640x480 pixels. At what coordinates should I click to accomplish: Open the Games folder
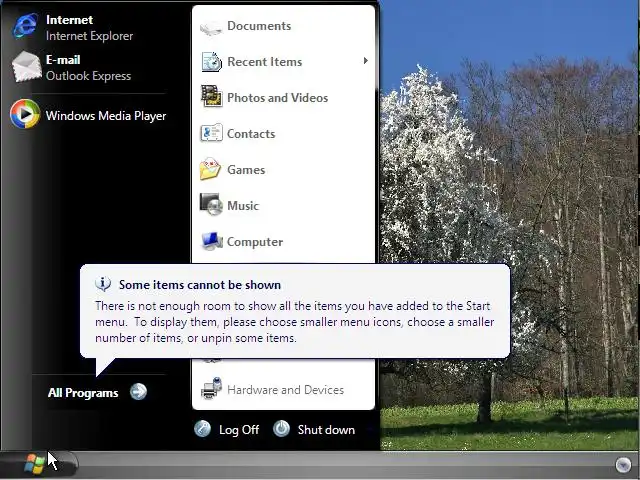[283, 169]
